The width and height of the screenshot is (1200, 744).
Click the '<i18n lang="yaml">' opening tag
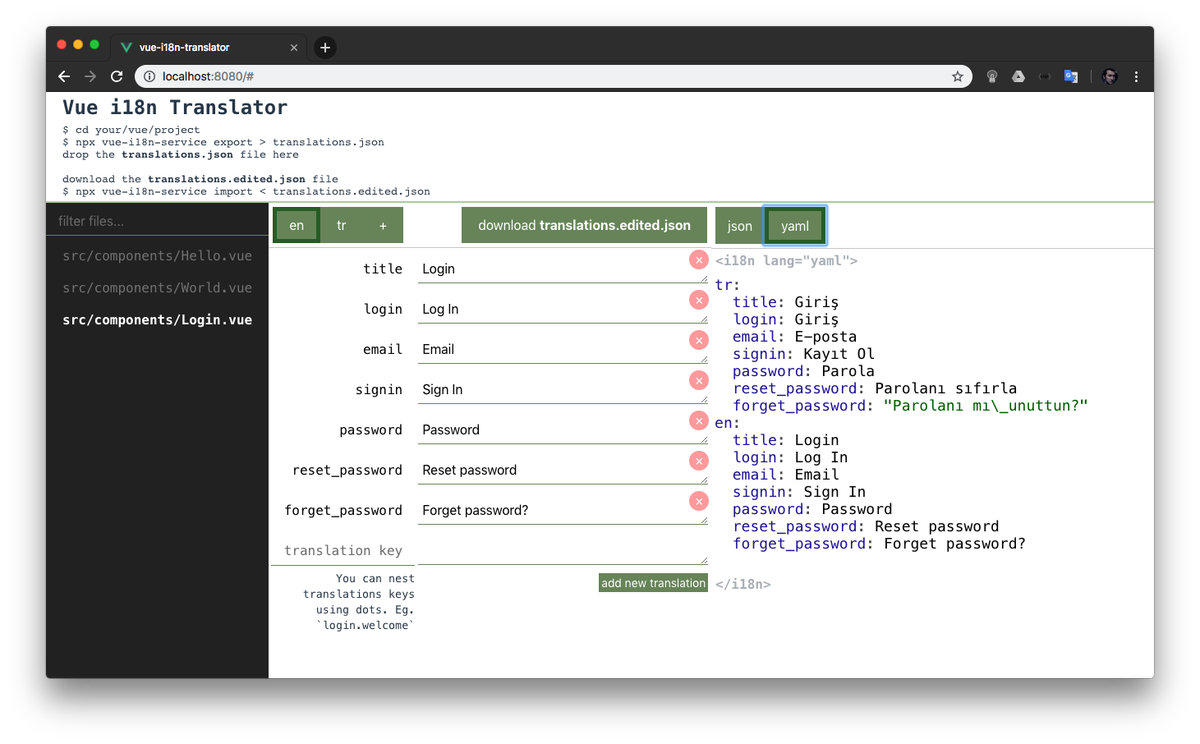[787, 261]
